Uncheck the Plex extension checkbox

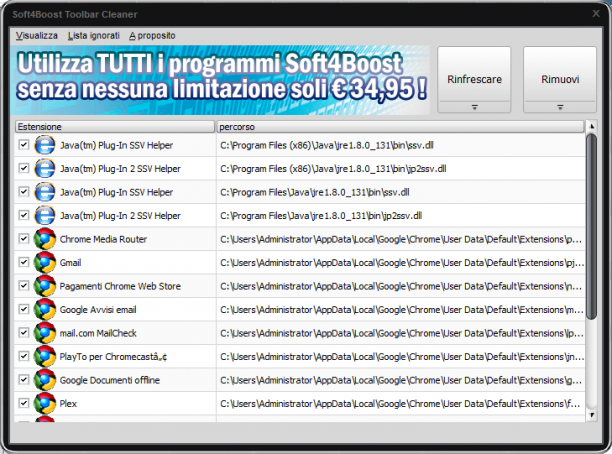[24, 403]
